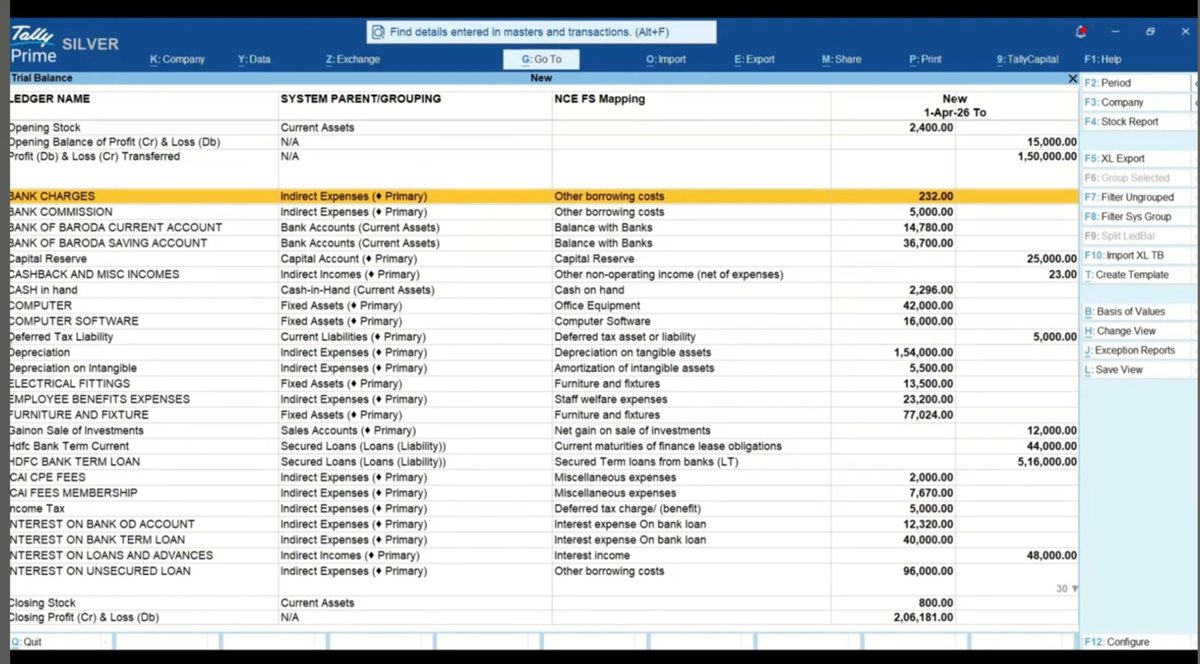Click F5: XL Export button
Viewport: 1200px width, 664px height.
coord(1137,158)
